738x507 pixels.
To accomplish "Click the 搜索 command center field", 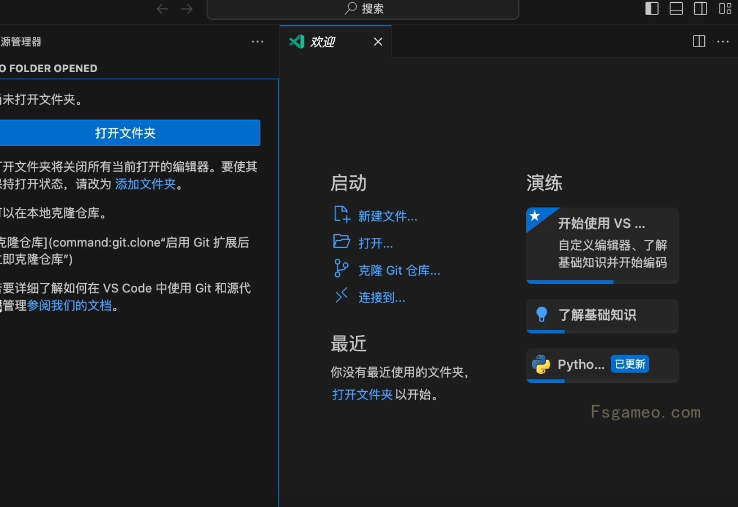I will point(363,8).
